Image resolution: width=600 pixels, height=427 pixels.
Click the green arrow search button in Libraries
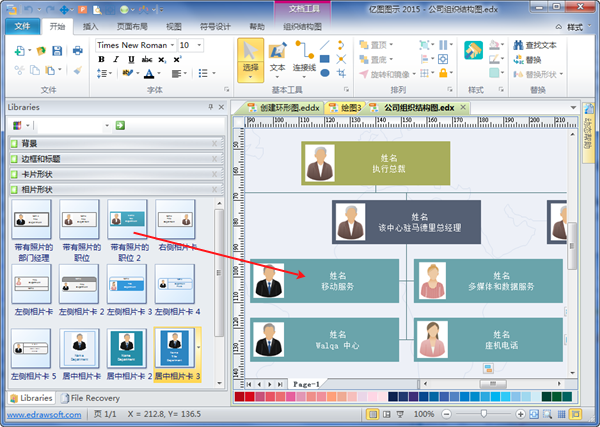pyautogui.click(x=120, y=125)
